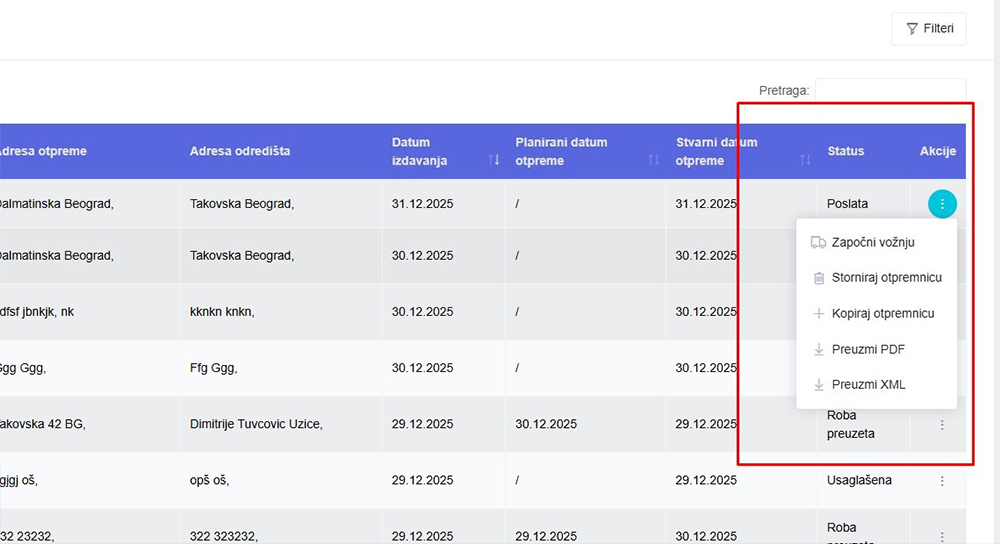Viewport: 1000px width, 544px height.
Task: Open actions menu for Dimitrije Tuvcovic Uzice row
Action: (x=942, y=425)
